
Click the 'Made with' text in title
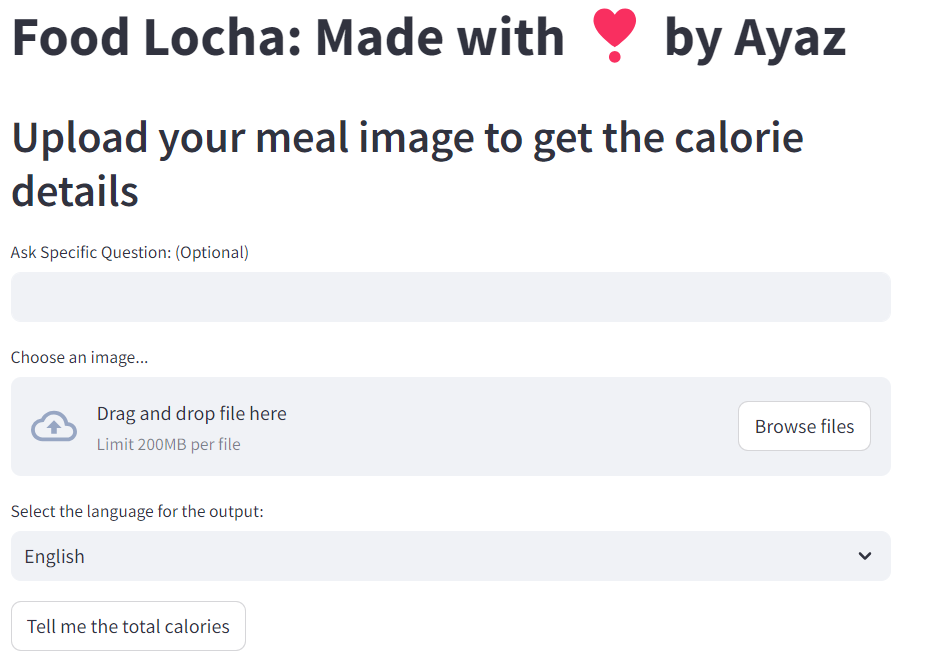tap(440, 38)
